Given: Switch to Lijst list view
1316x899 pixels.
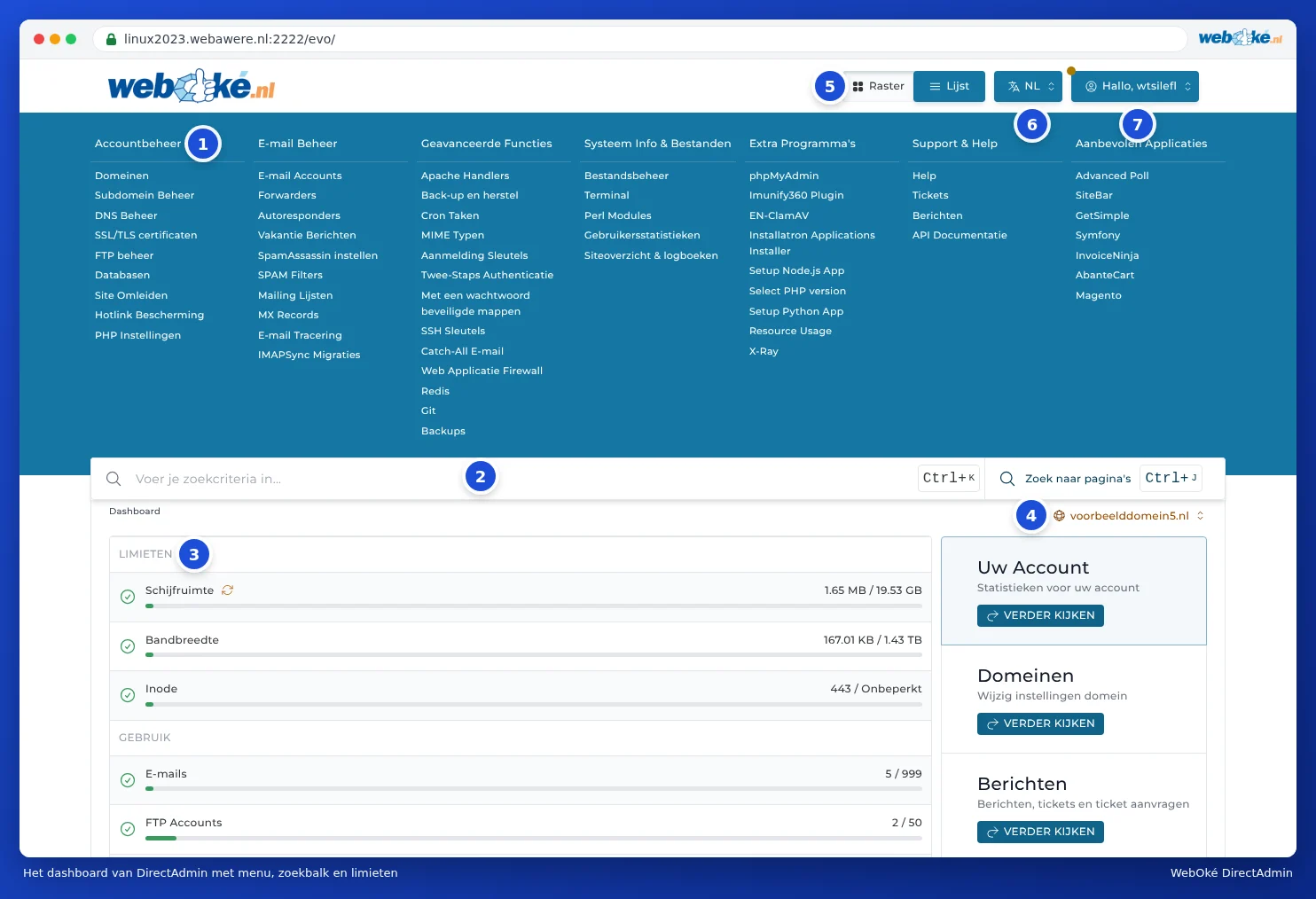Looking at the screenshot, I should tap(949, 87).
